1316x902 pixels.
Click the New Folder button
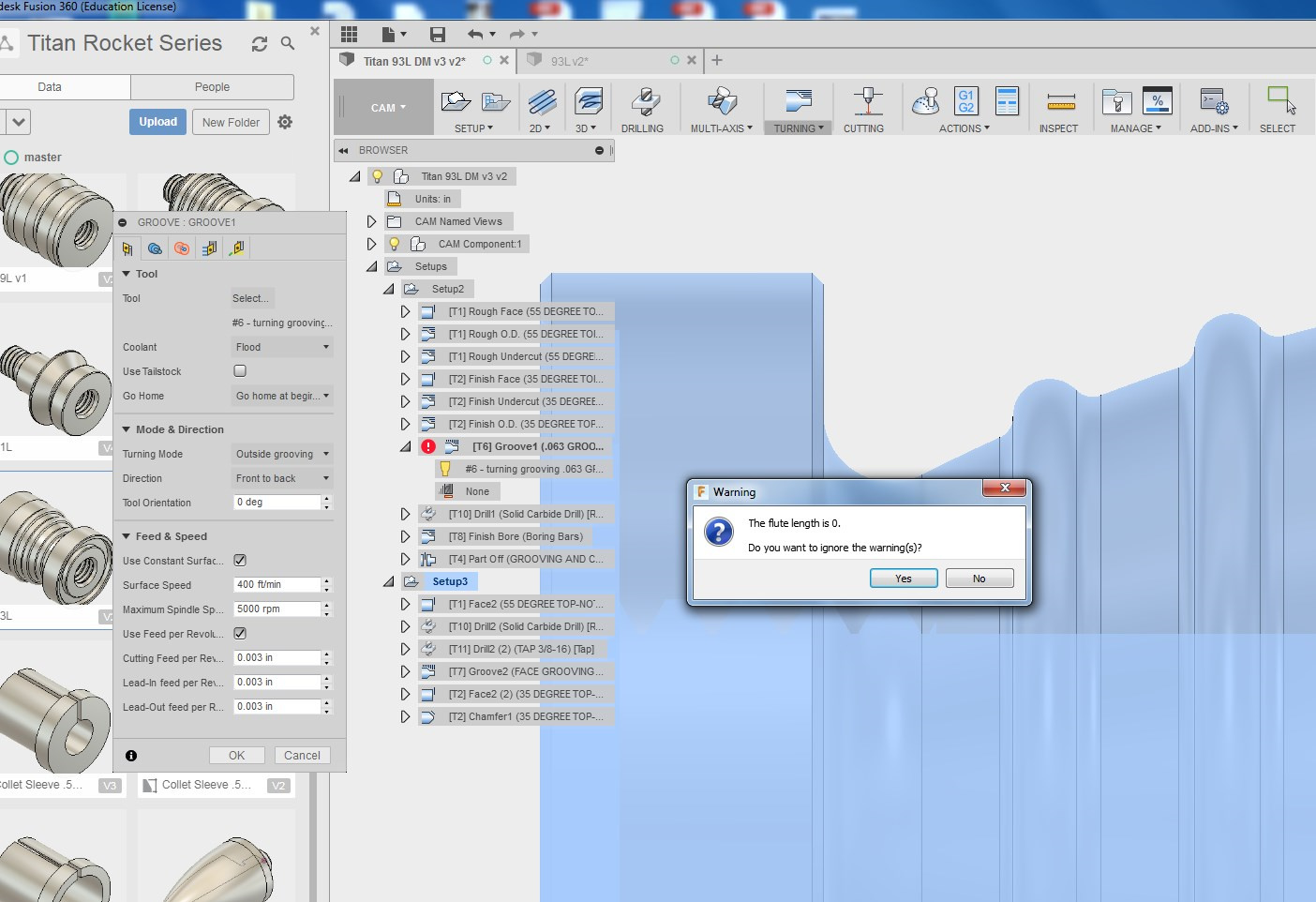coord(231,122)
